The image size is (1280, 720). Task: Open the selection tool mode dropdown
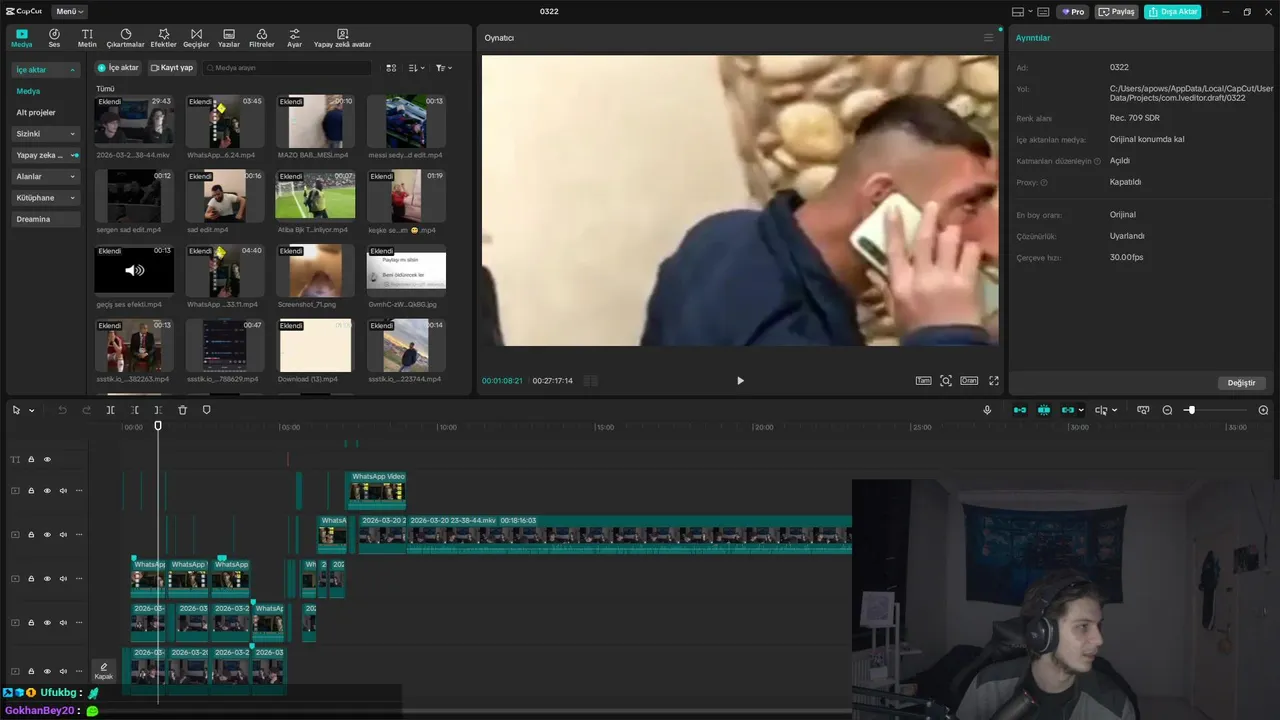click(x=31, y=410)
